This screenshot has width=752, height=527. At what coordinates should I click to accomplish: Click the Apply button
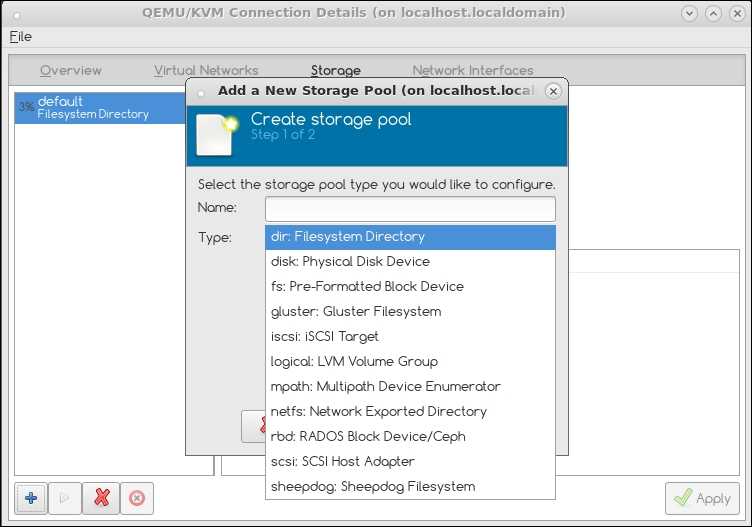click(702, 498)
